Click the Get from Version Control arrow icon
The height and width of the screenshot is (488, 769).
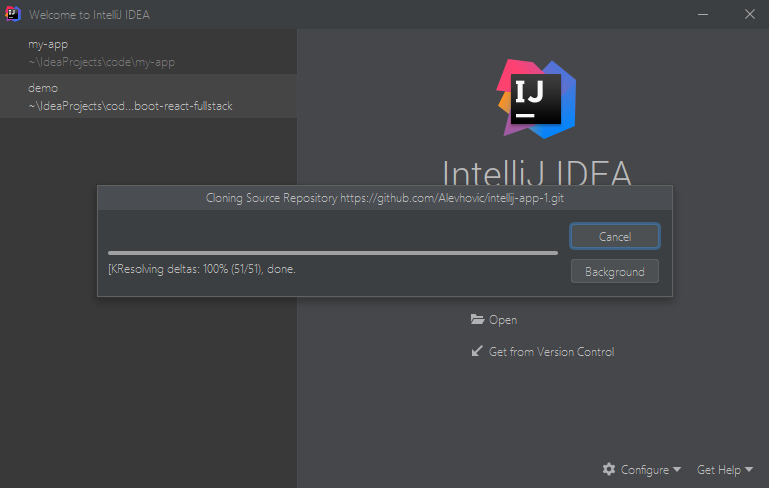click(477, 351)
